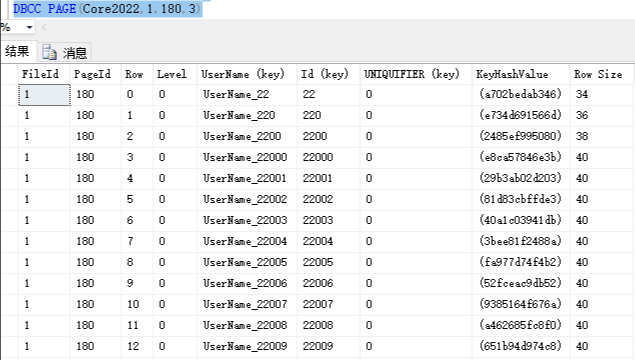Click the FileId column header
The image size is (635, 360).
(44, 74)
